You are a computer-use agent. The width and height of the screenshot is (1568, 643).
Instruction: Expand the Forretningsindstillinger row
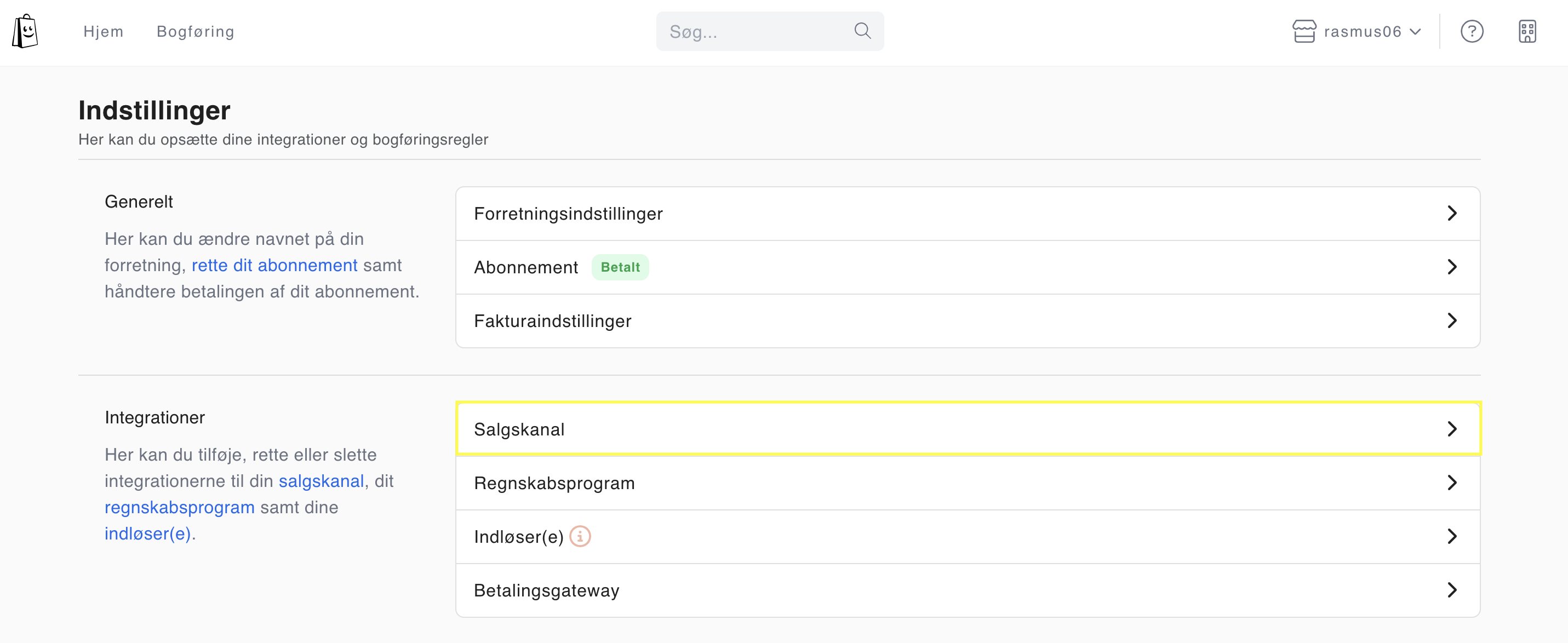click(x=967, y=214)
